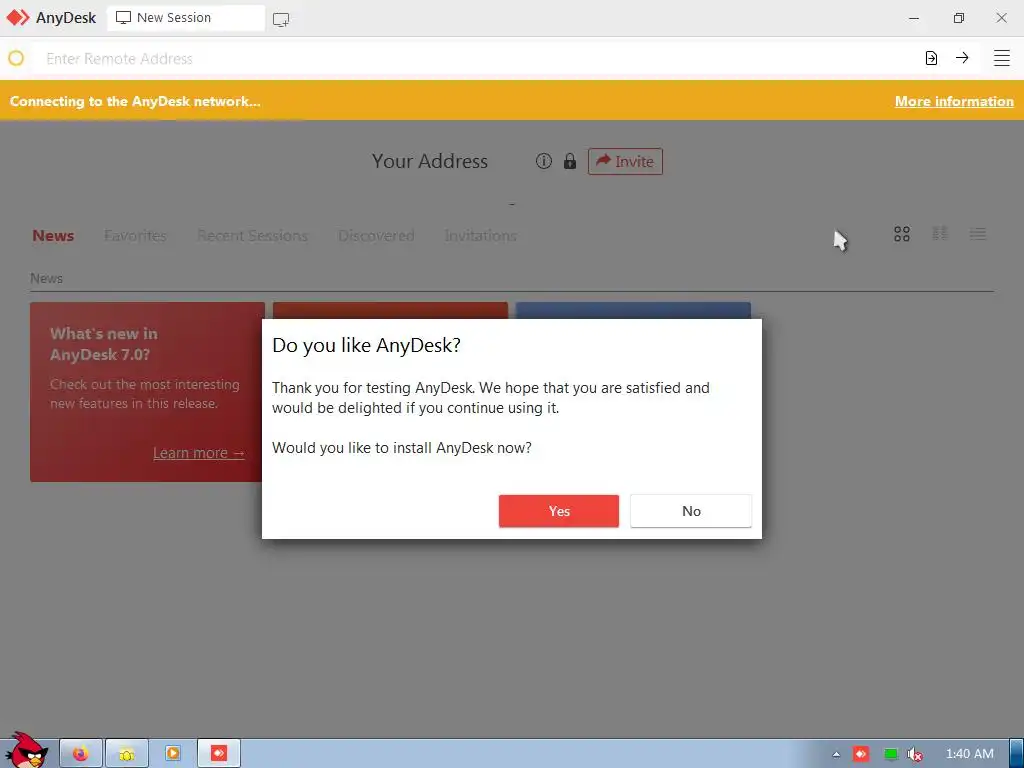Click the Your Address heading

pos(430,161)
